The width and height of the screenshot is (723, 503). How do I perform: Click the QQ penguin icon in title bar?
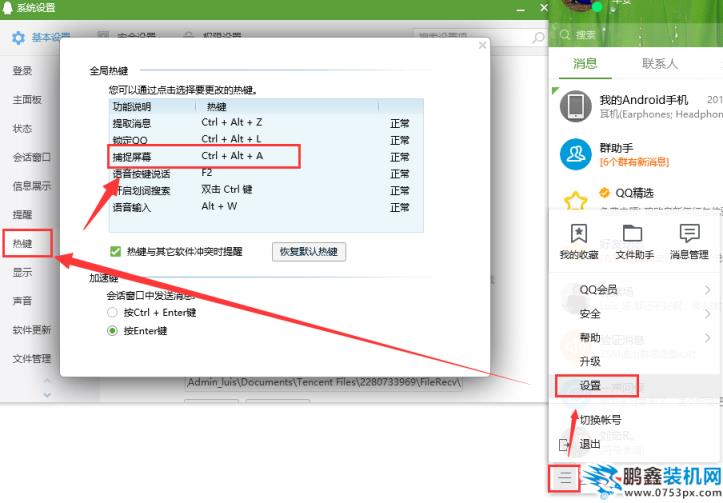8,8
